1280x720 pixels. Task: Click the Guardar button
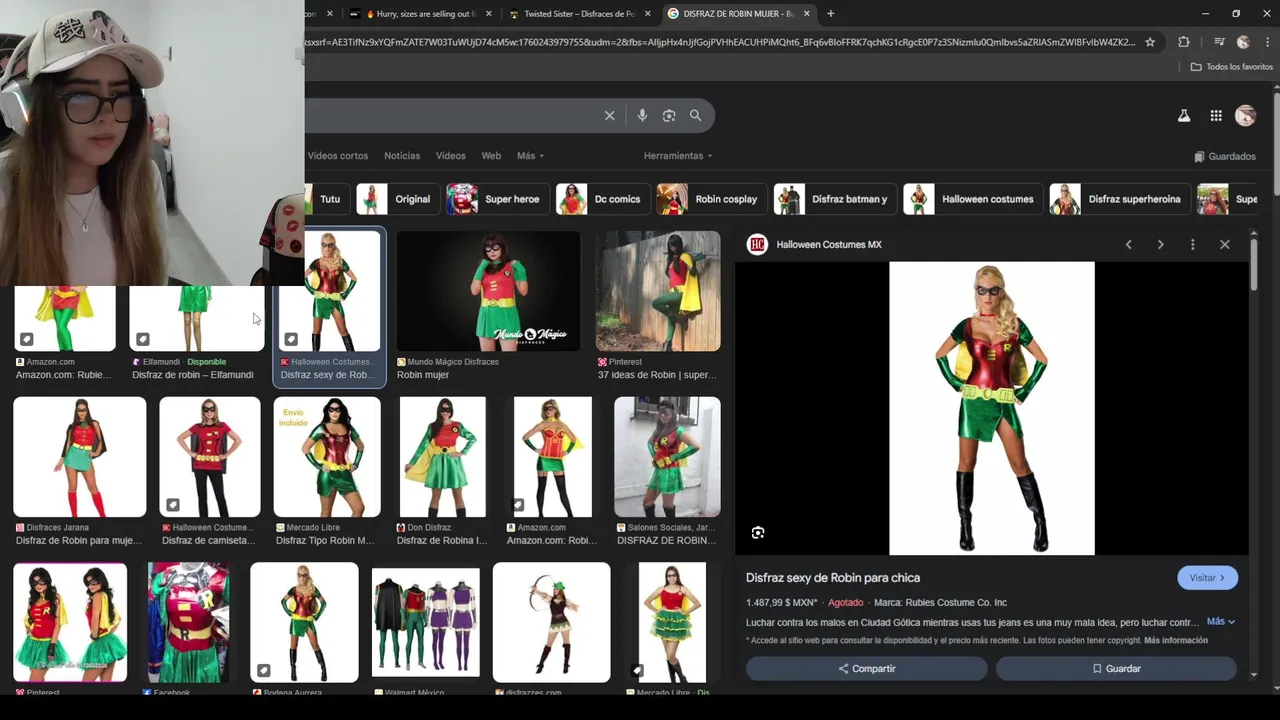coord(1116,669)
